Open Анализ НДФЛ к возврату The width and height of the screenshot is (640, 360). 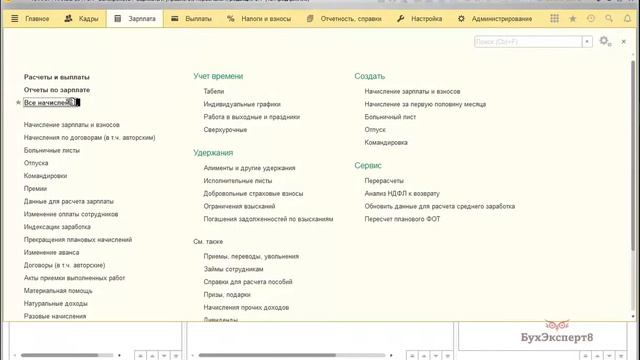click(x=402, y=193)
